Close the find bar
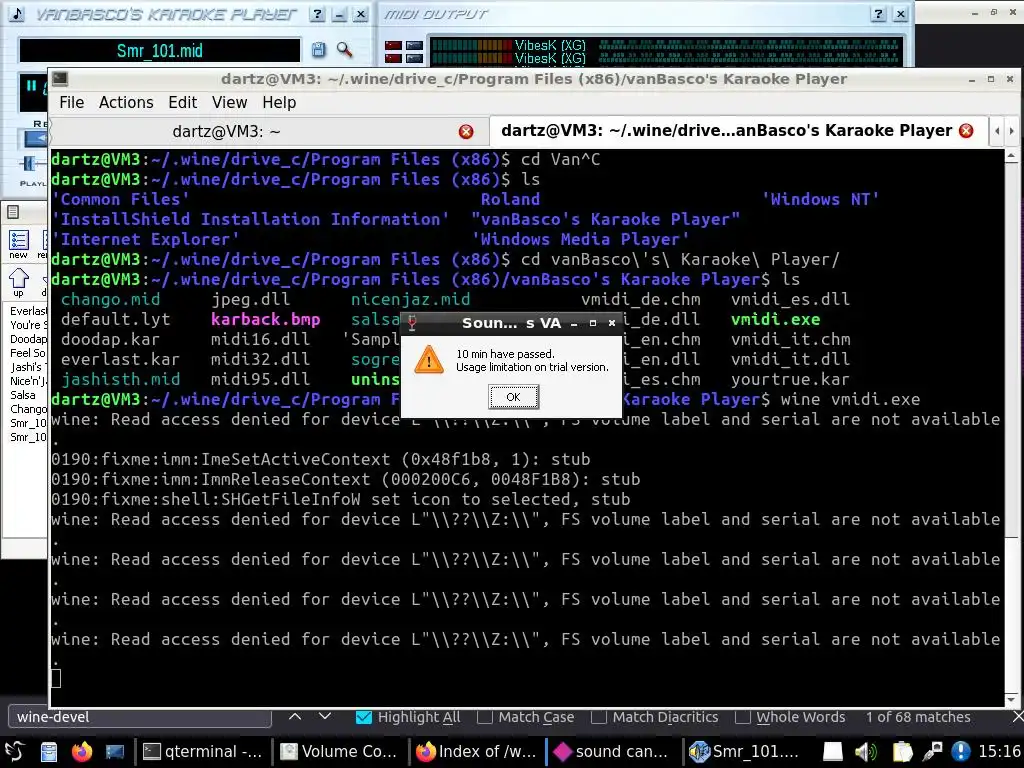1024x768 pixels. coord(1017,717)
